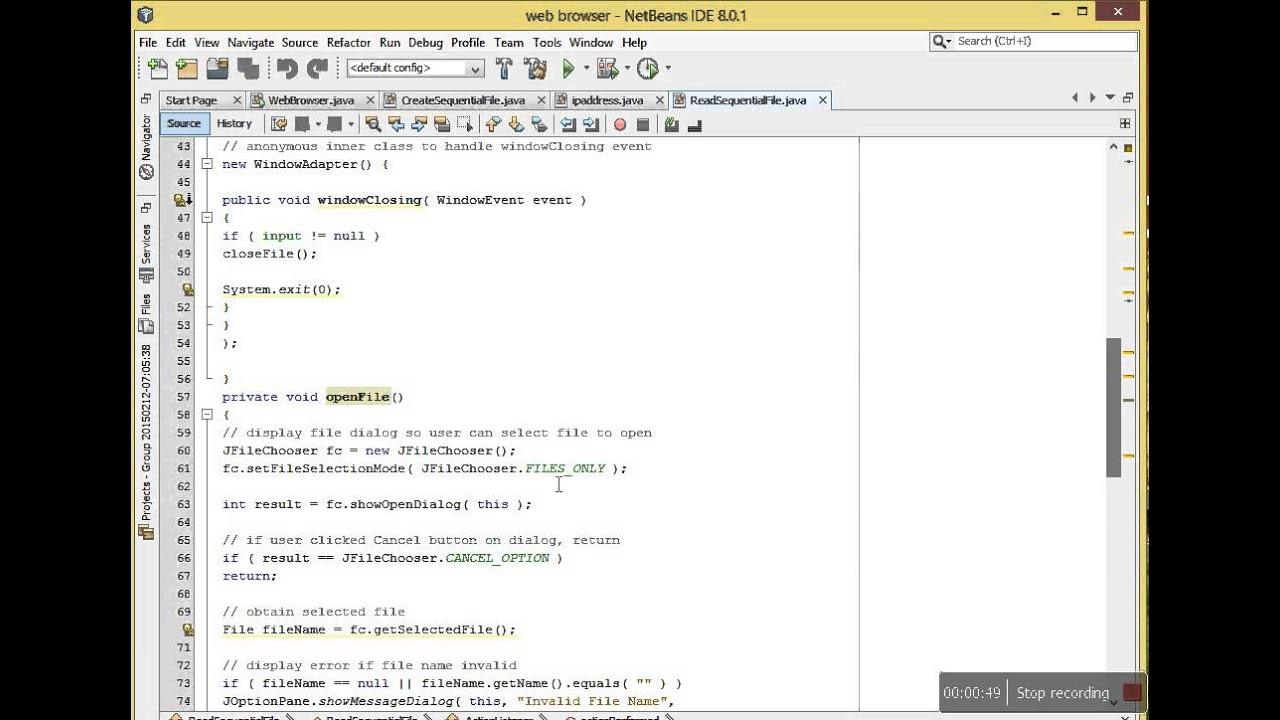Click the Build Project hammer icon
Viewport: 1280px width, 720px height.
pos(504,68)
